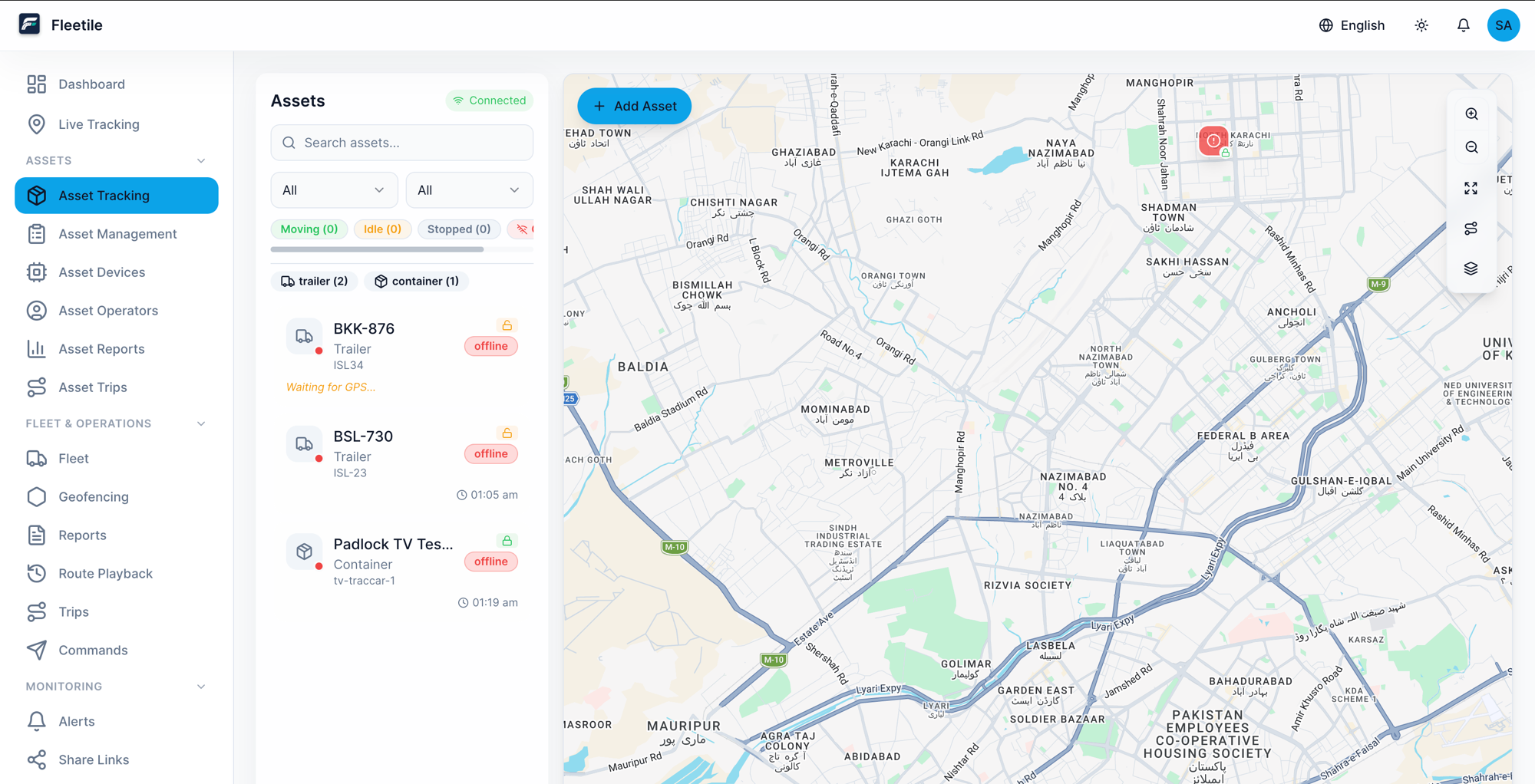Click the Asset Trips route icon
1535x784 pixels.
coord(36,387)
